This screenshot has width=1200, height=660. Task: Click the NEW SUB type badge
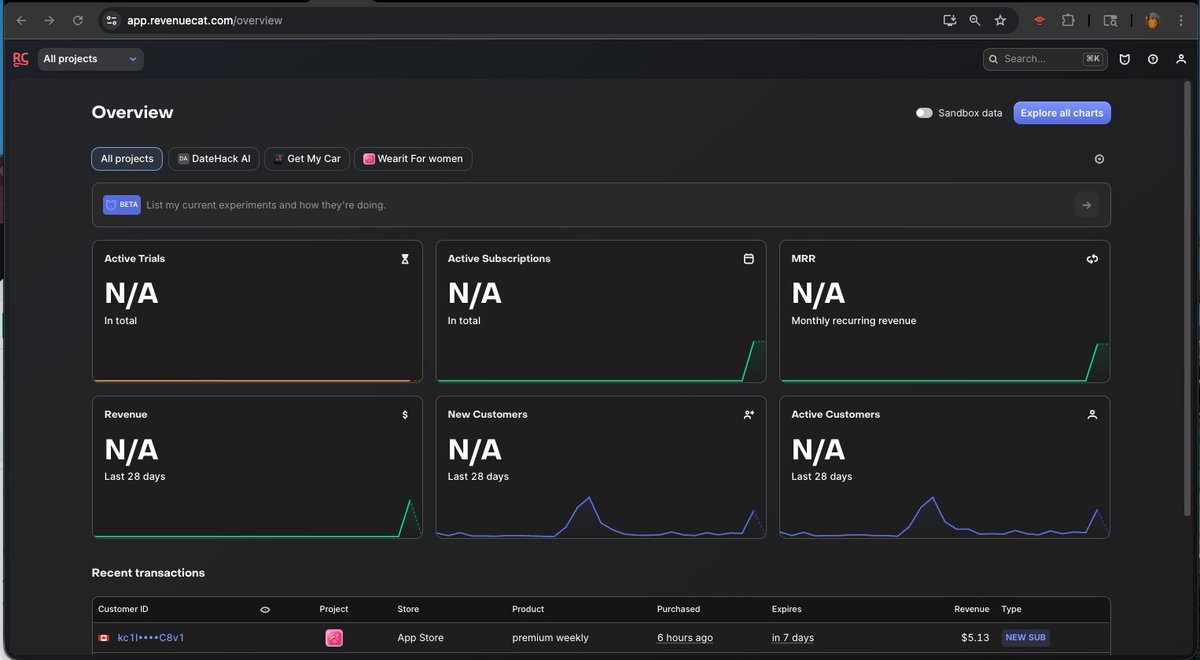(x=1025, y=638)
